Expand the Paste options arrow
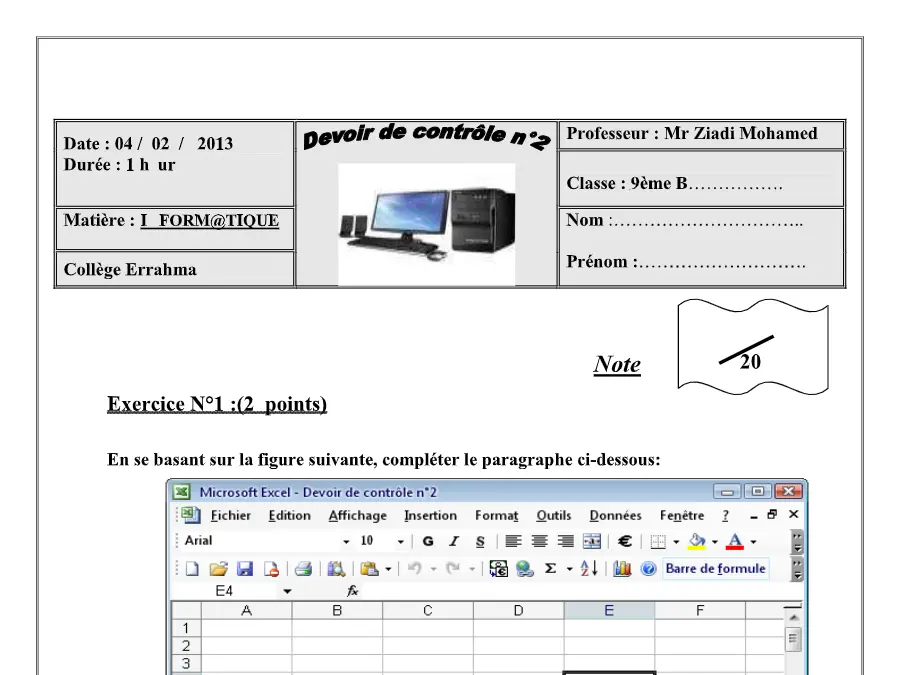Viewport: 900px width, 675px height. tap(389, 569)
